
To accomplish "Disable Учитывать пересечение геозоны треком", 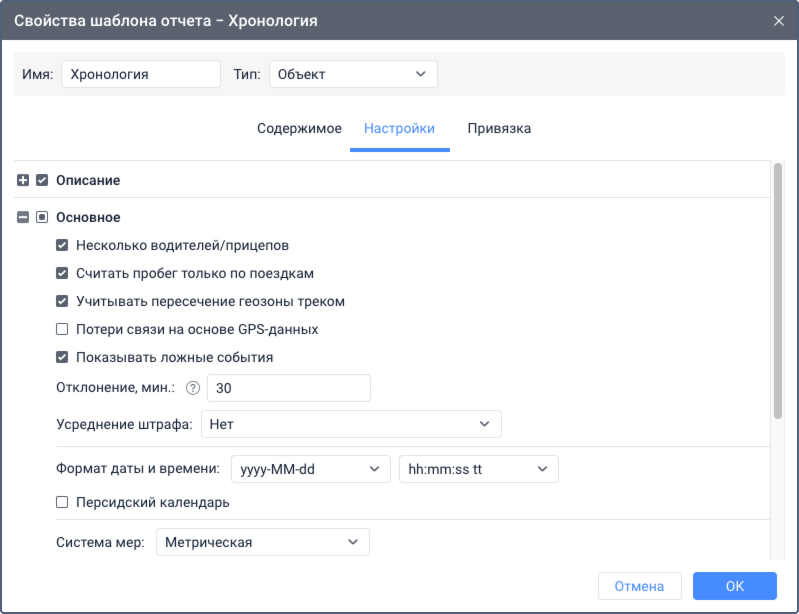I will point(62,301).
